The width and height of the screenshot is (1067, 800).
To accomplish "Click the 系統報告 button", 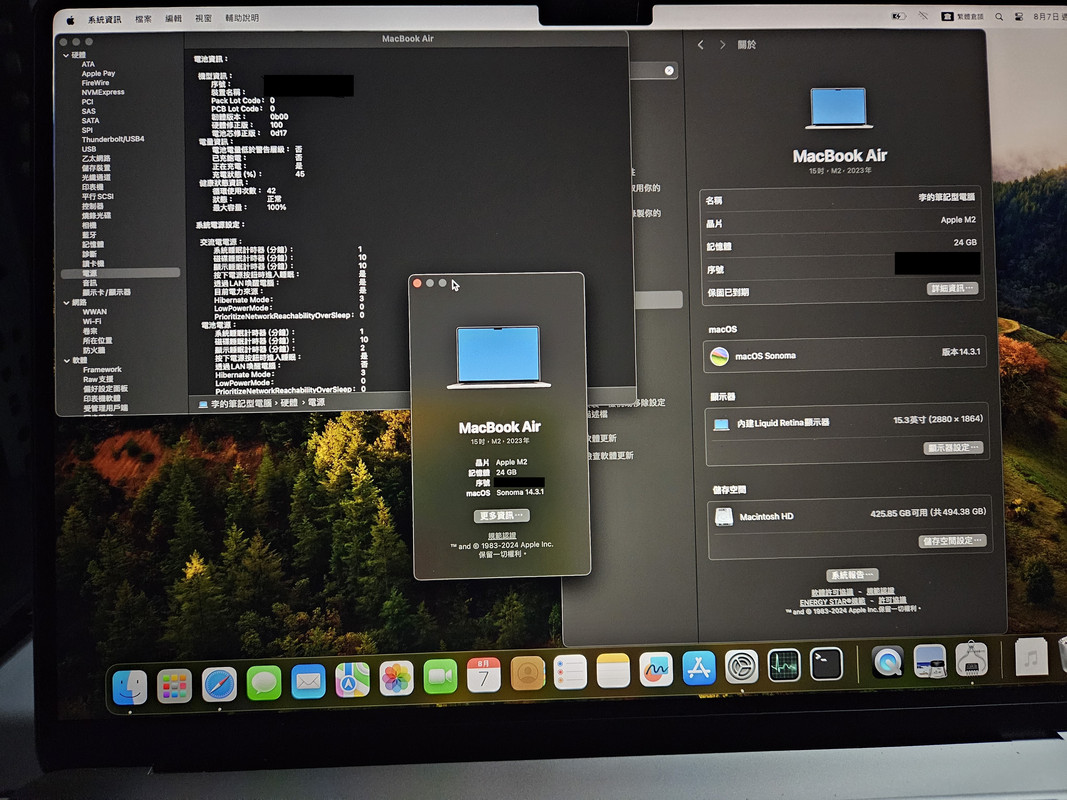I will pyautogui.click(x=852, y=575).
